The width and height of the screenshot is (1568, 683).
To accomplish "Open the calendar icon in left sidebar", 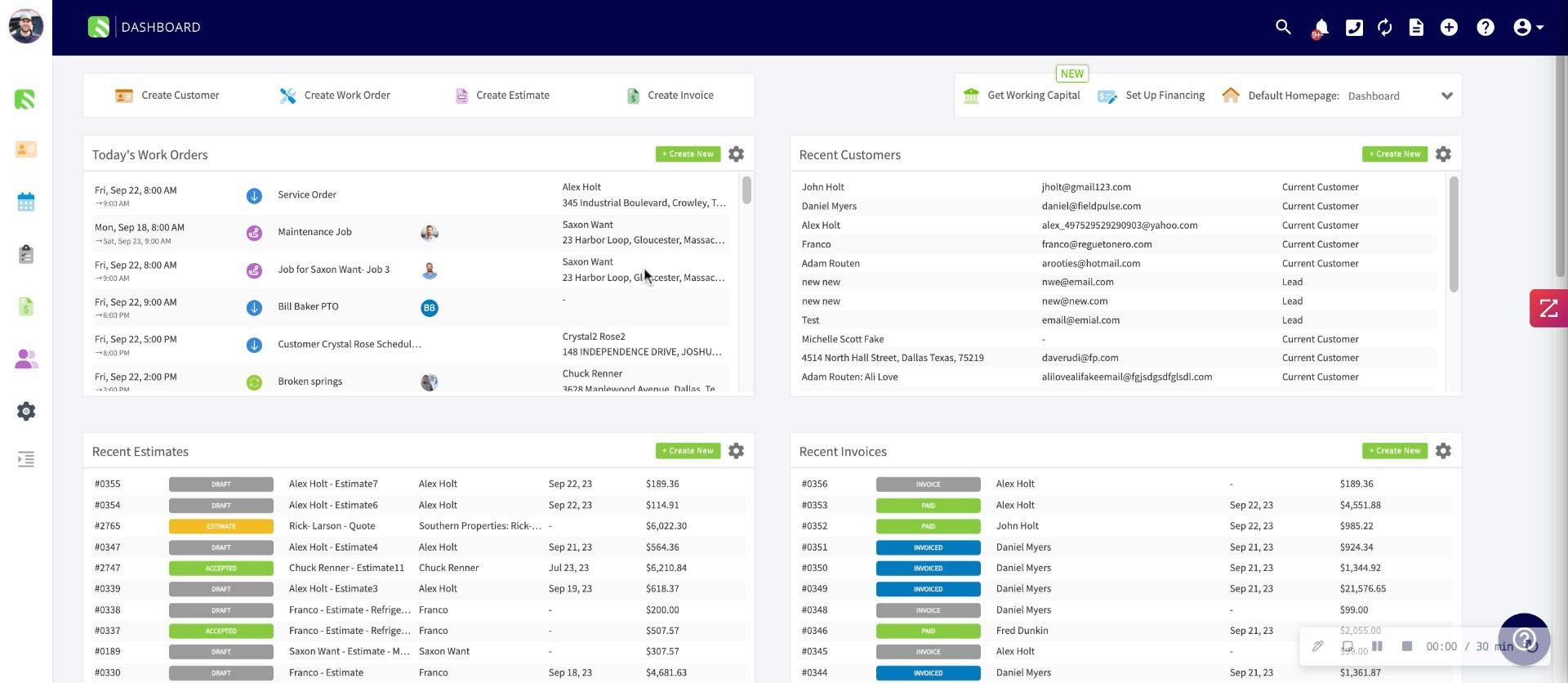I will [x=26, y=202].
